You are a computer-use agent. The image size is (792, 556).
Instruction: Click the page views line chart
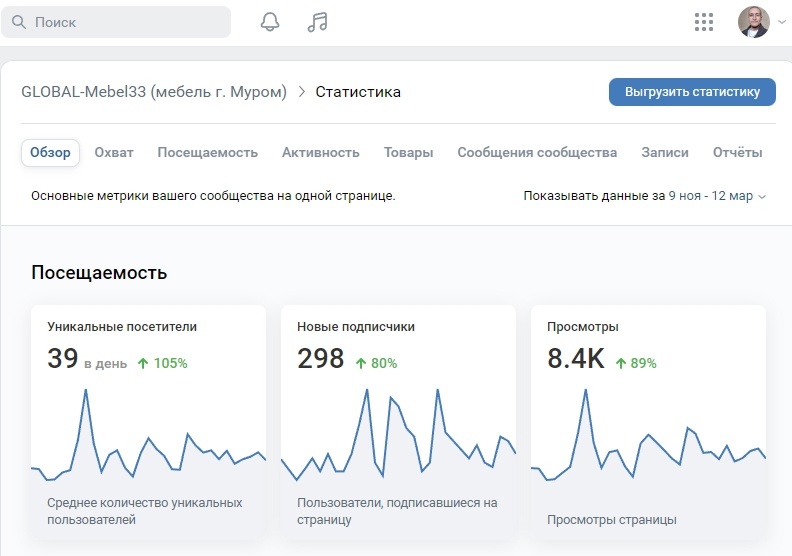tap(649, 434)
